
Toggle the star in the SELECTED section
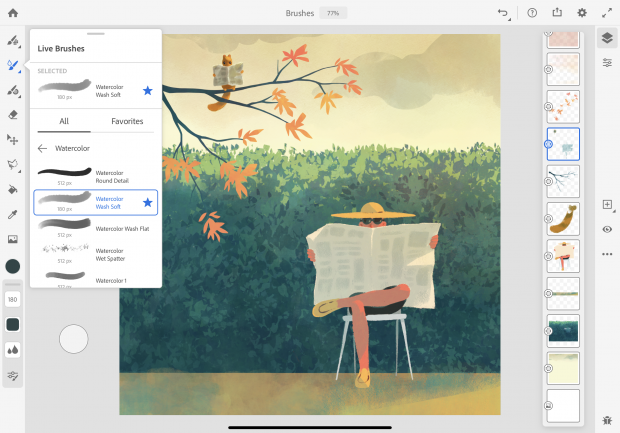tap(148, 90)
